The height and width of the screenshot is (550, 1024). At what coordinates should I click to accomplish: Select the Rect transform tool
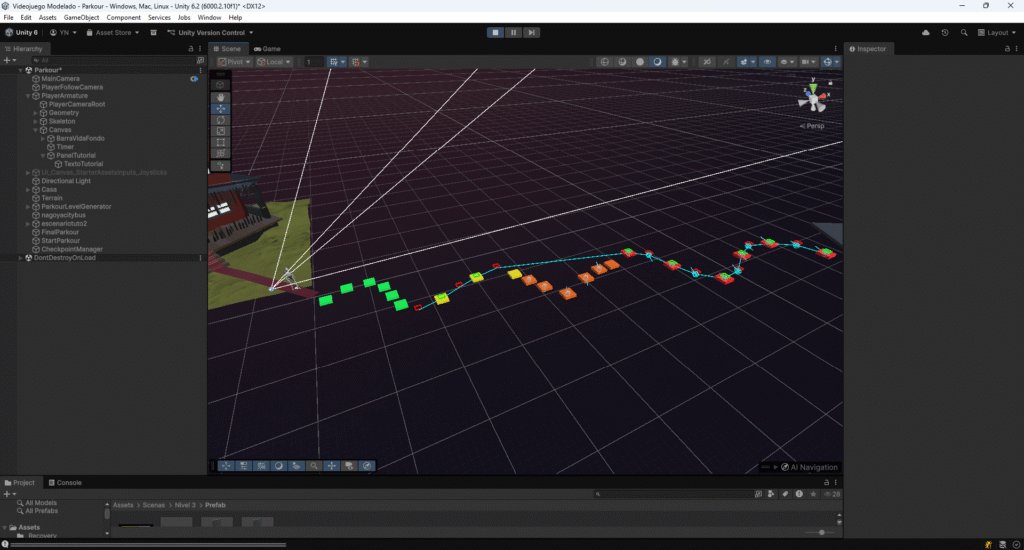point(221,142)
